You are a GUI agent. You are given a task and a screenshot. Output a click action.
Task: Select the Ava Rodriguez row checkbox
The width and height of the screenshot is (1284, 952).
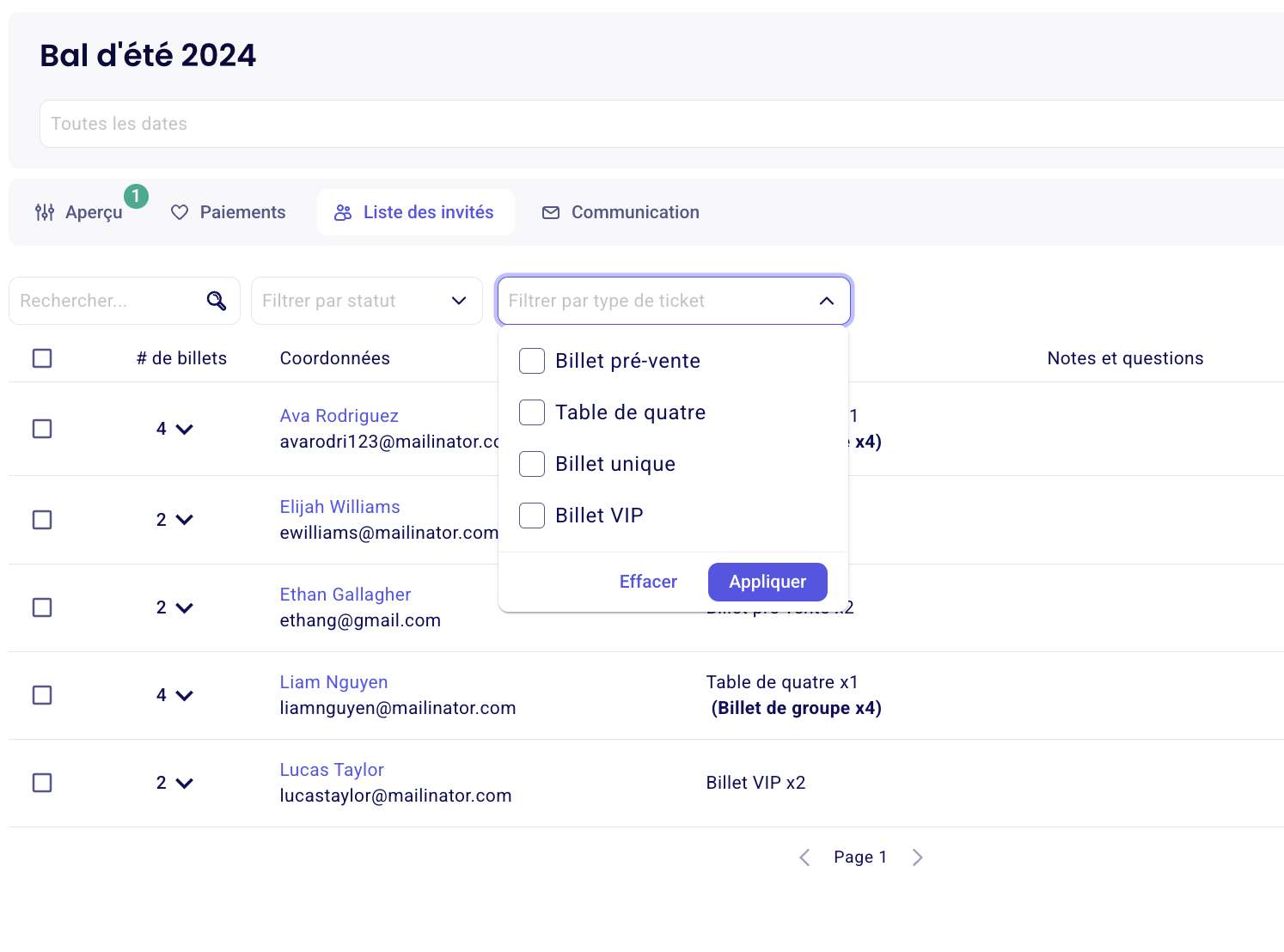click(42, 429)
